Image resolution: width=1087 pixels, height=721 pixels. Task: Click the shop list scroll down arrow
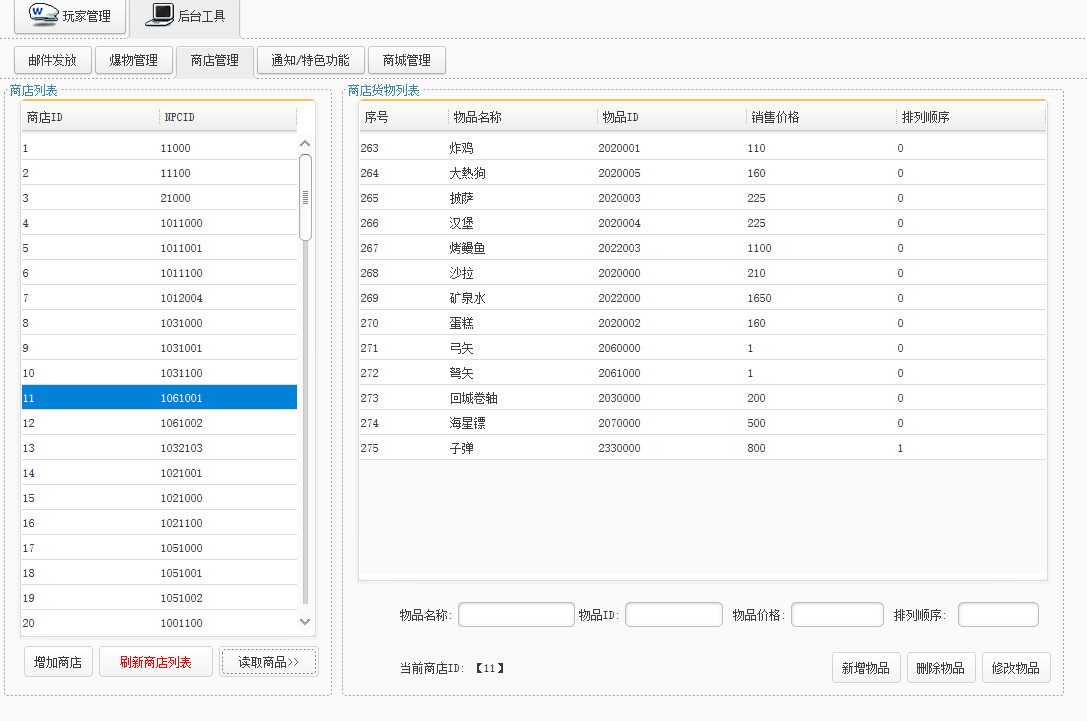coord(305,622)
